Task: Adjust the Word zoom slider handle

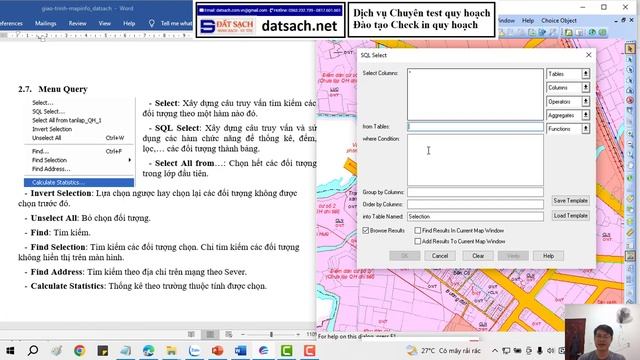Action: pos(271,334)
